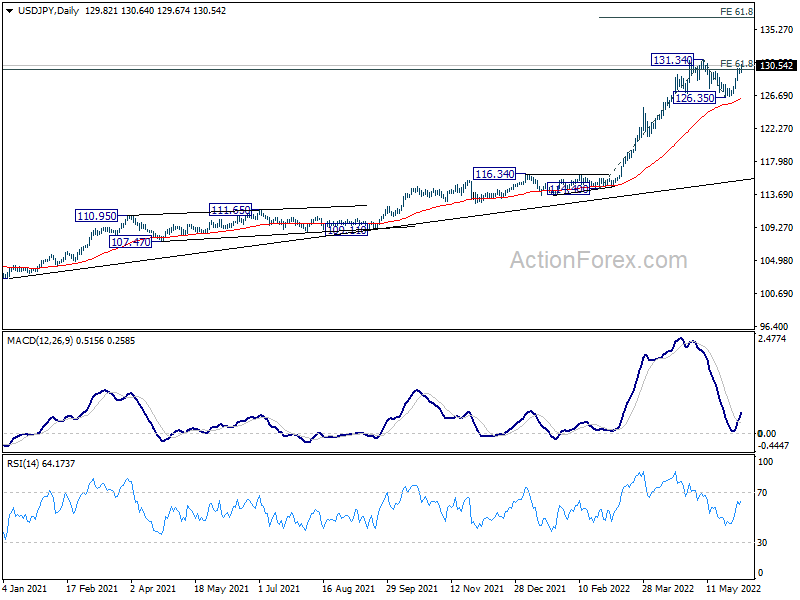
Task: Click the 111.659 price annotation
Action: [x=230, y=210]
